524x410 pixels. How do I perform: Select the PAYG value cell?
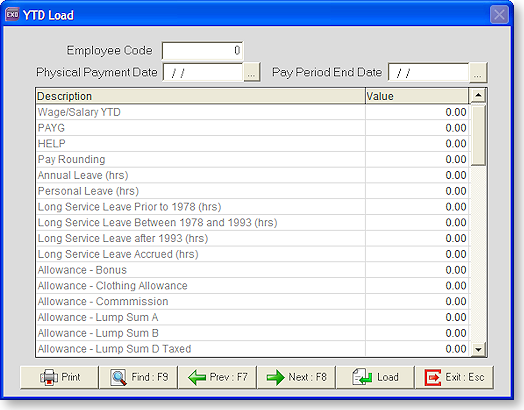[417, 128]
